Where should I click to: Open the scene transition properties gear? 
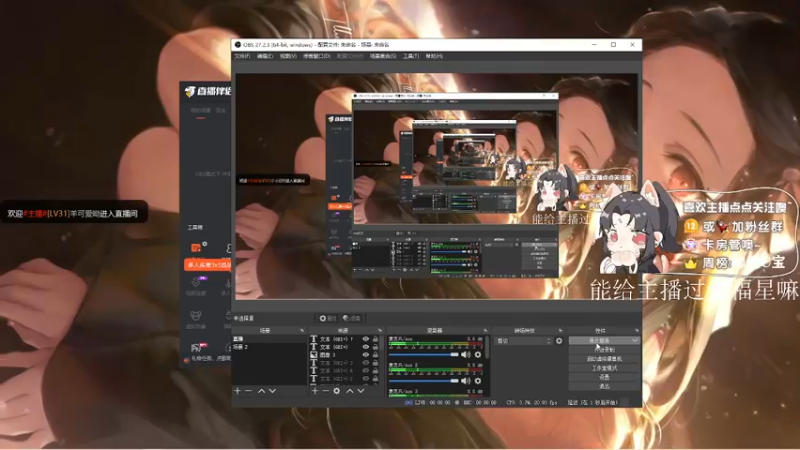559,341
